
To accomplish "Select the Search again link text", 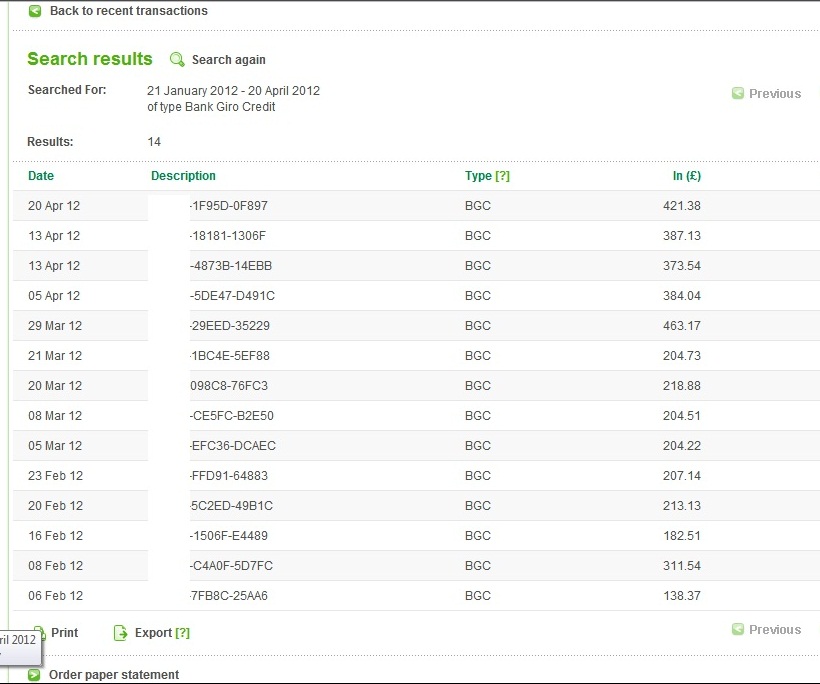I will tap(228, 60).
